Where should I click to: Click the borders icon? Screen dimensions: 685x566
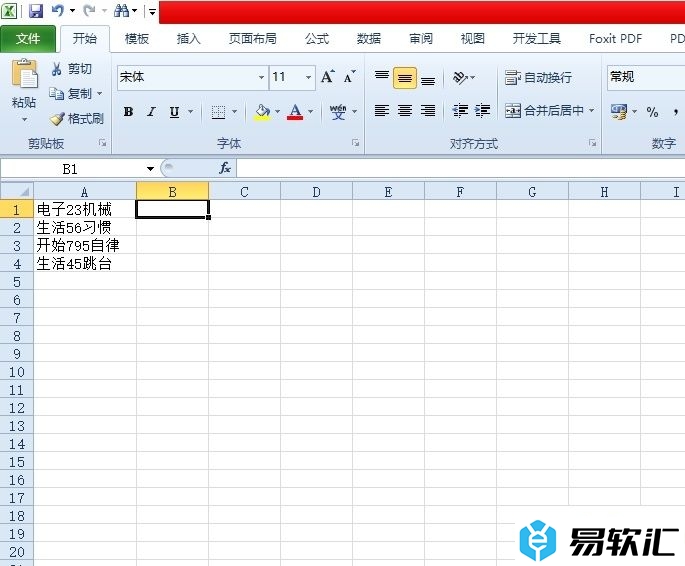[x=218, y=112]
